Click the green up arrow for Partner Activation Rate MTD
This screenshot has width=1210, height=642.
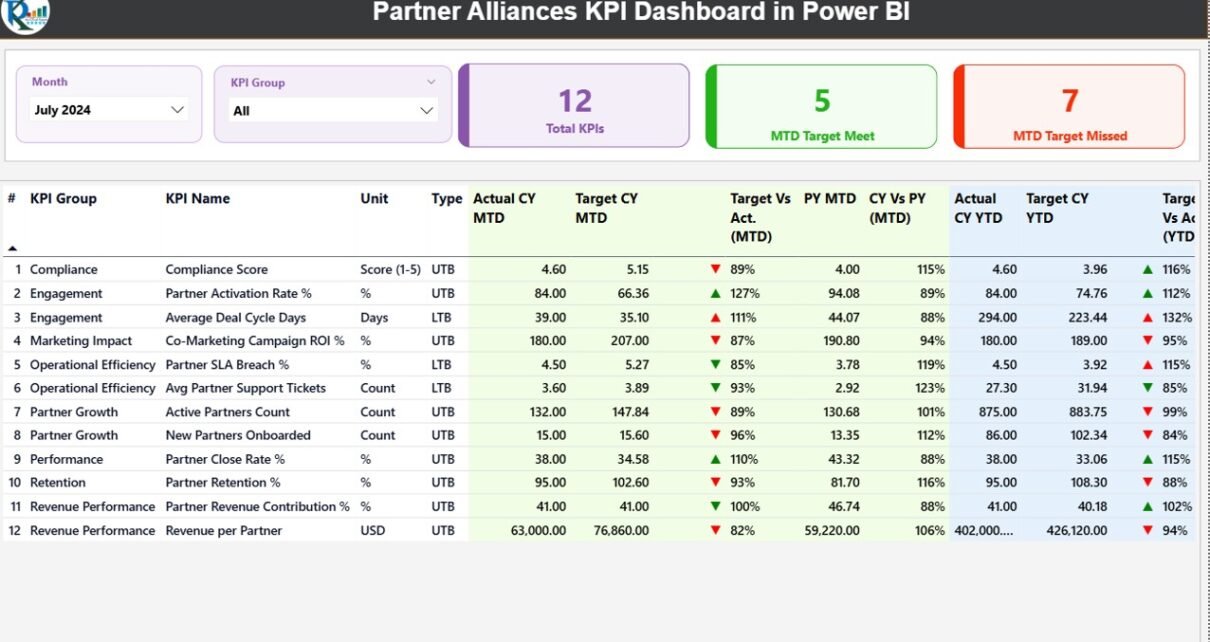click(715, 293)
